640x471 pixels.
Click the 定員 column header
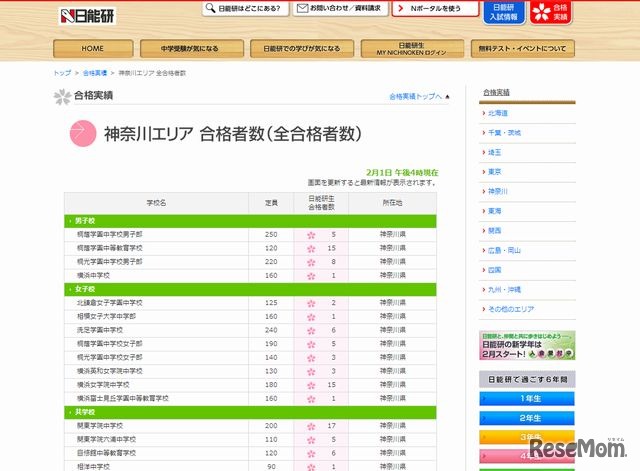[271, 203]
